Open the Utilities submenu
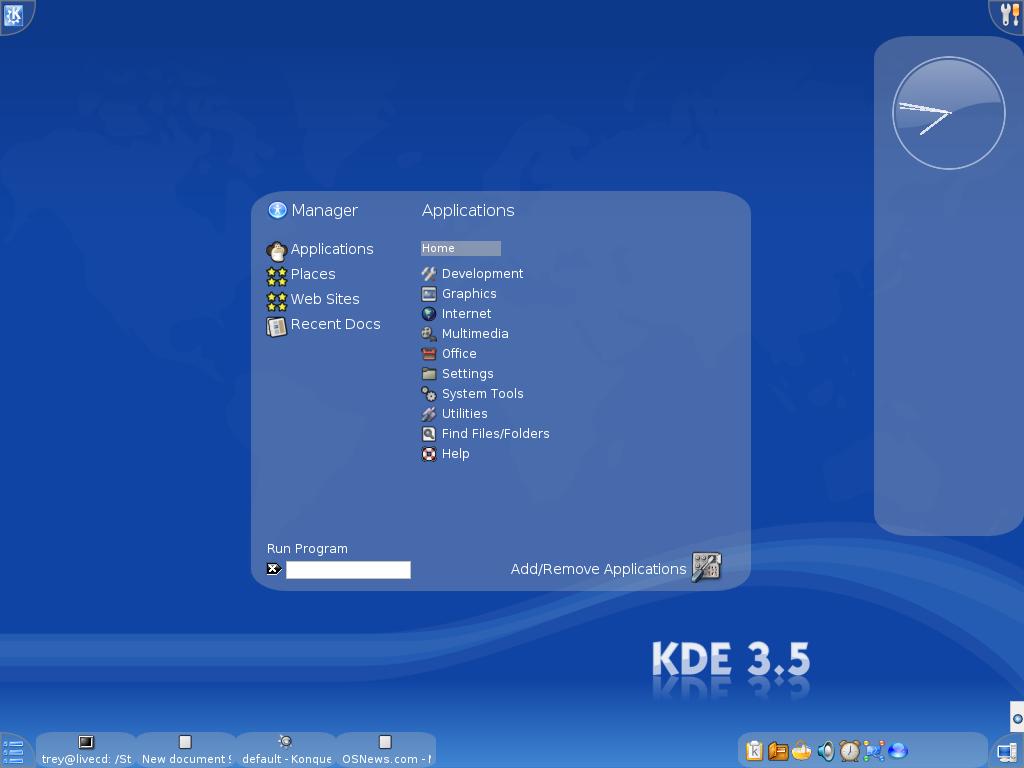Screen dimensions: 1024x768 464,414
